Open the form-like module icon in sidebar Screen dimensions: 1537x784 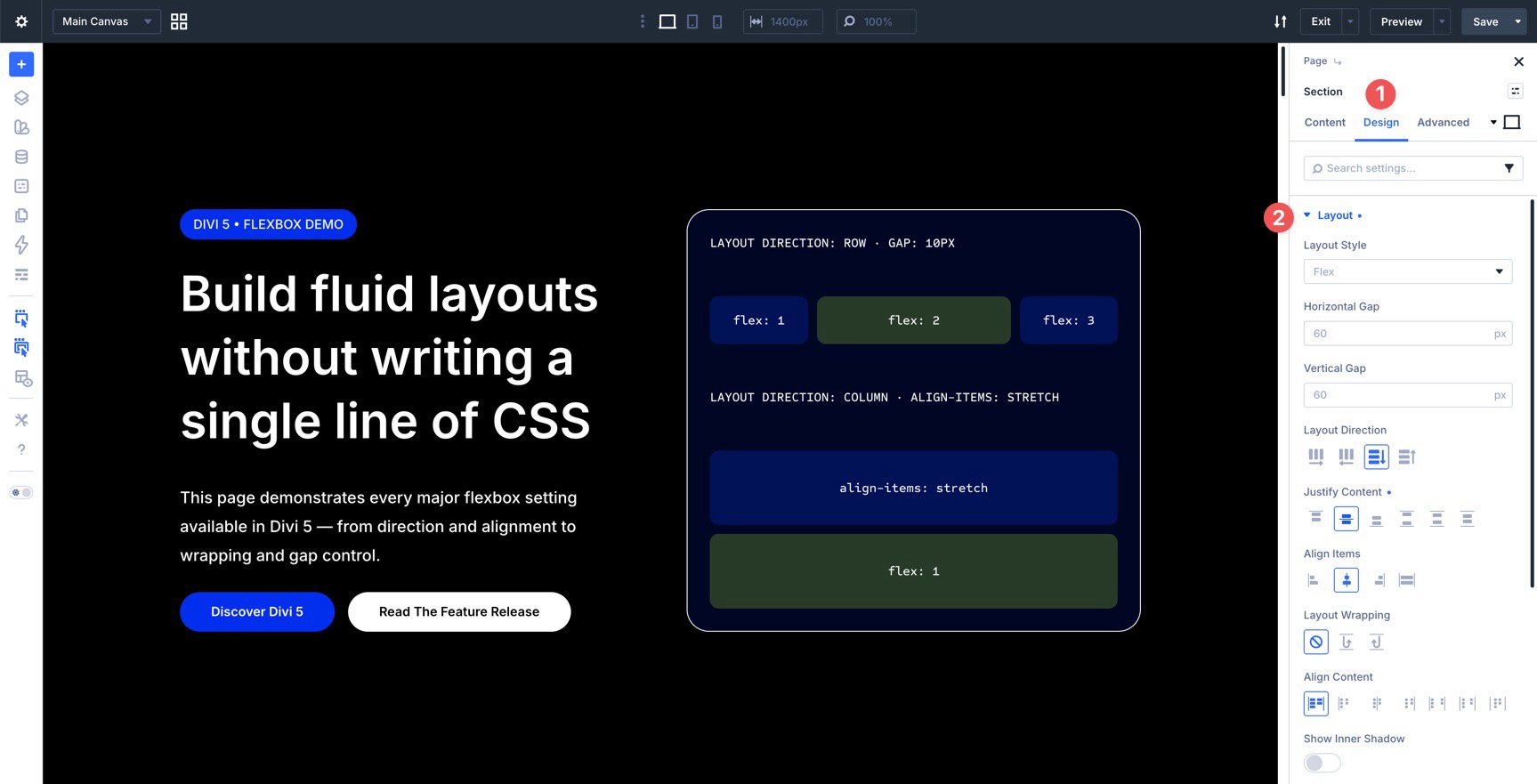click(21, 186)
